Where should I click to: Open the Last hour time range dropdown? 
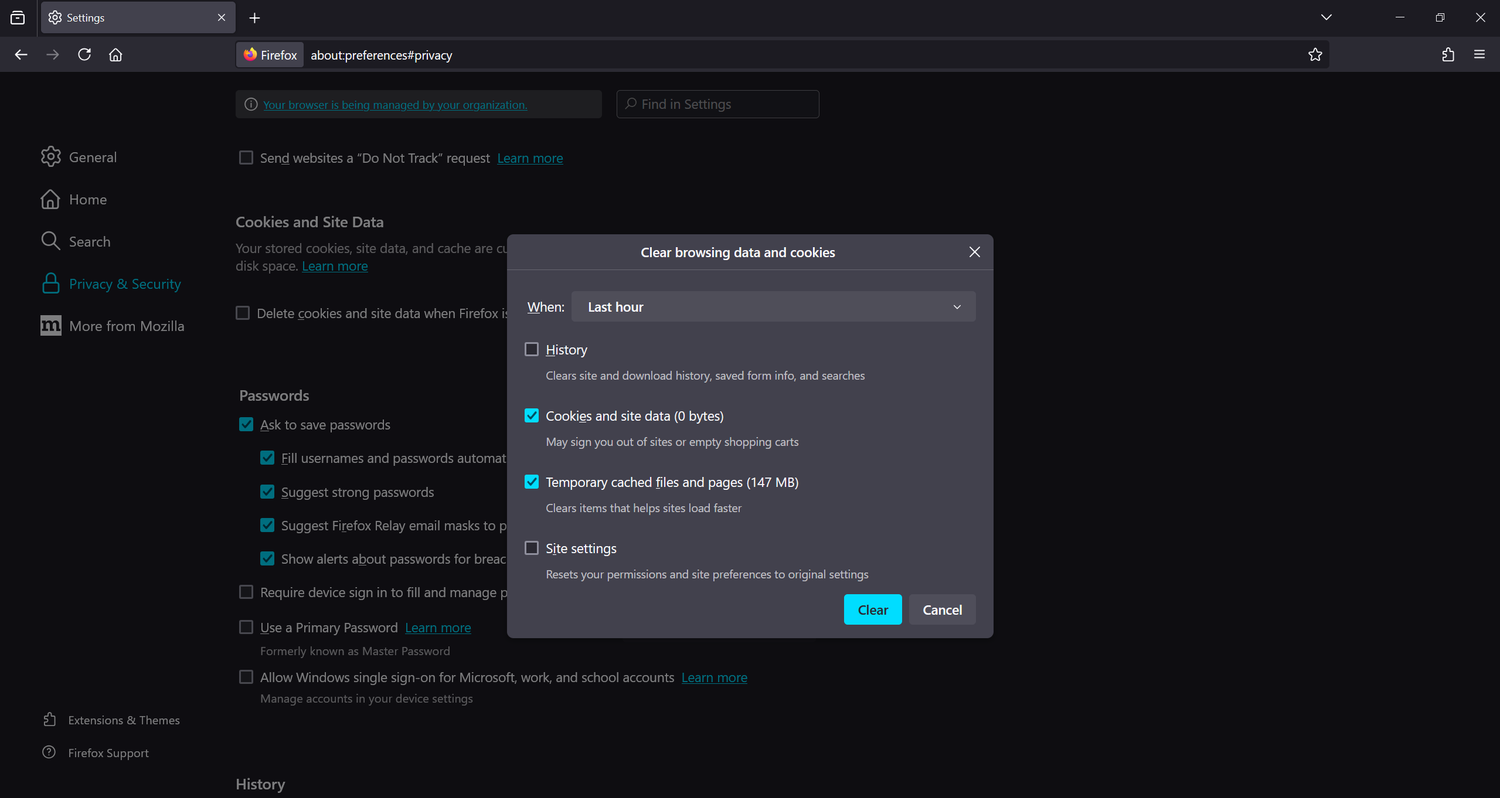pyautogui.click(x=773, y=306)
